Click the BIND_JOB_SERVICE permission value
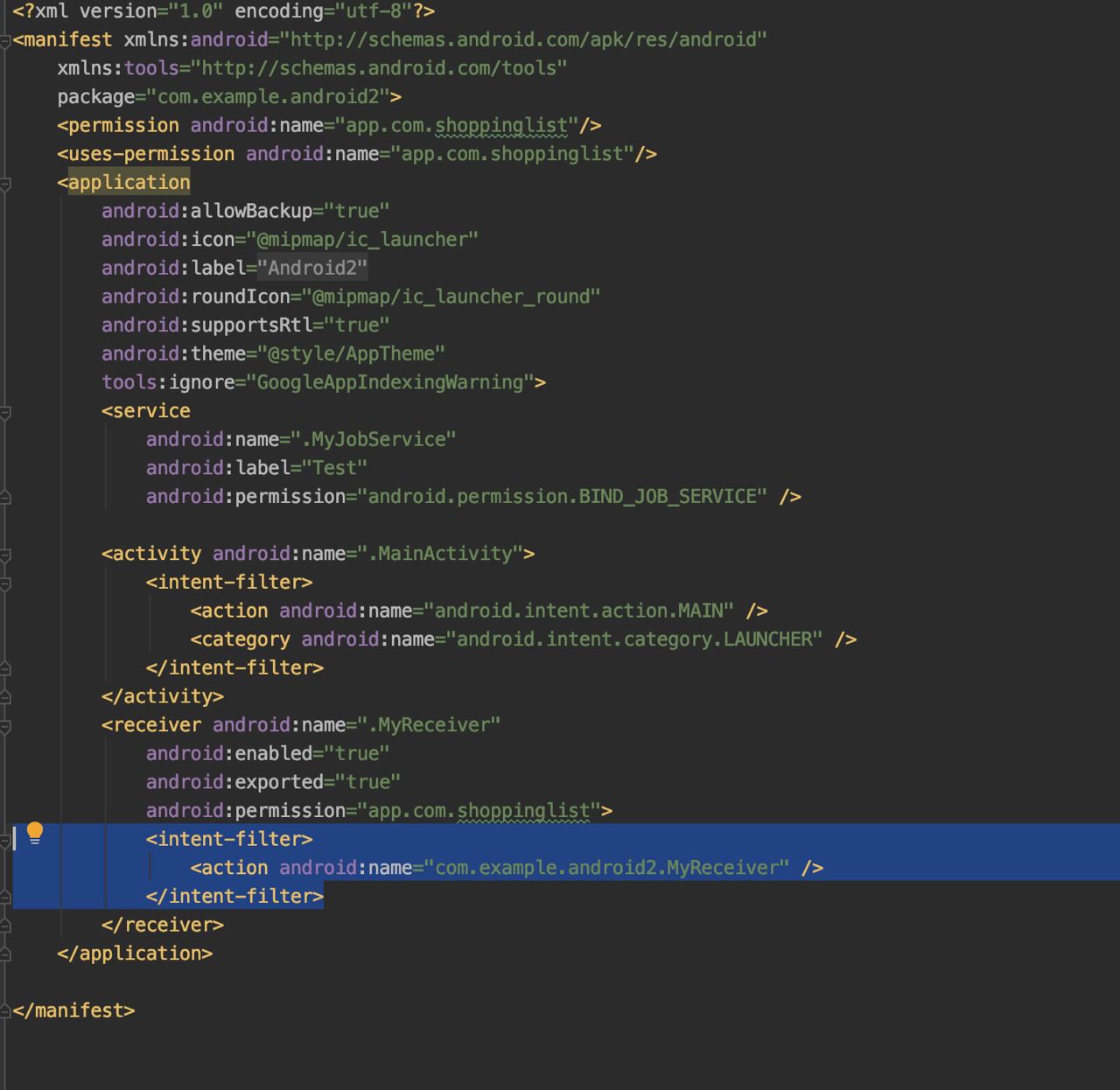The width and height of the screenshot is (1120, 1090). pos(563,497)
